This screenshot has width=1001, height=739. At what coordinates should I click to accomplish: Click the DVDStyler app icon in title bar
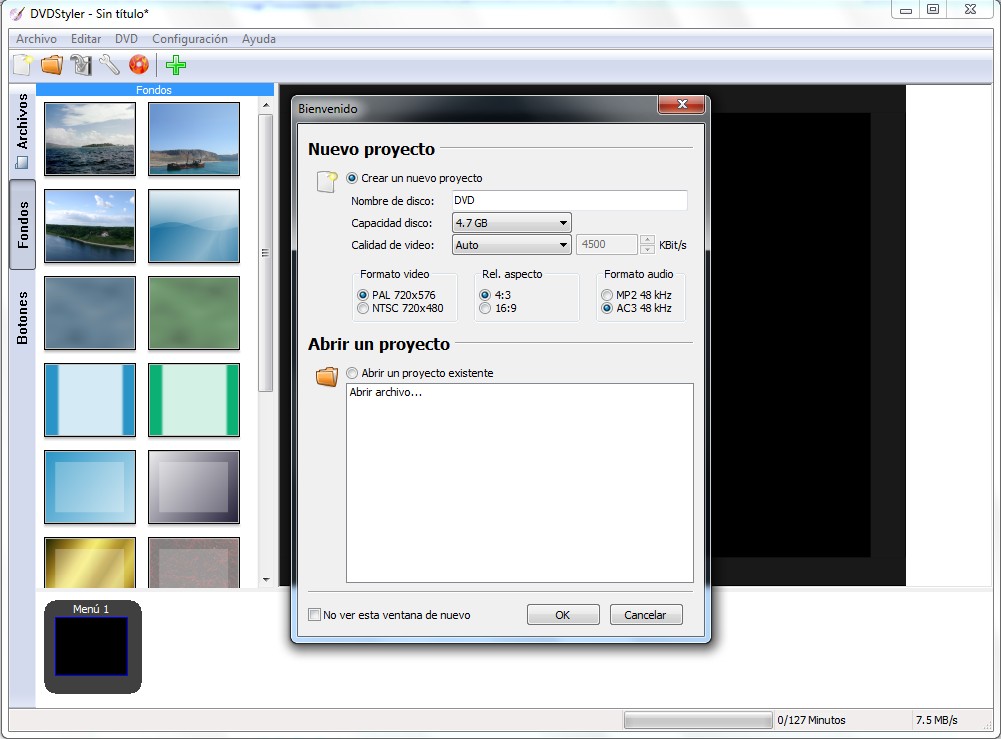point(17,13)
